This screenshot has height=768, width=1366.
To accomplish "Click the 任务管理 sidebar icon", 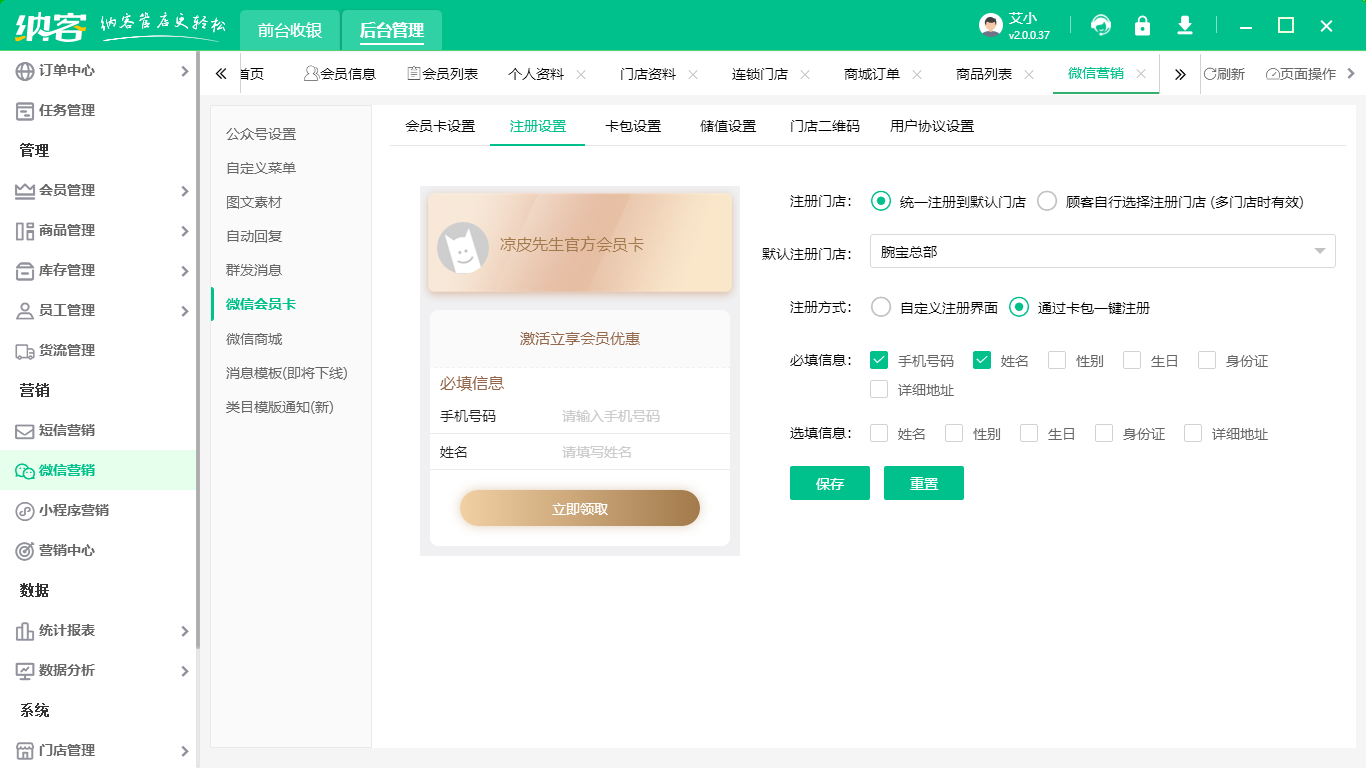I will click(x=25, y=111).
